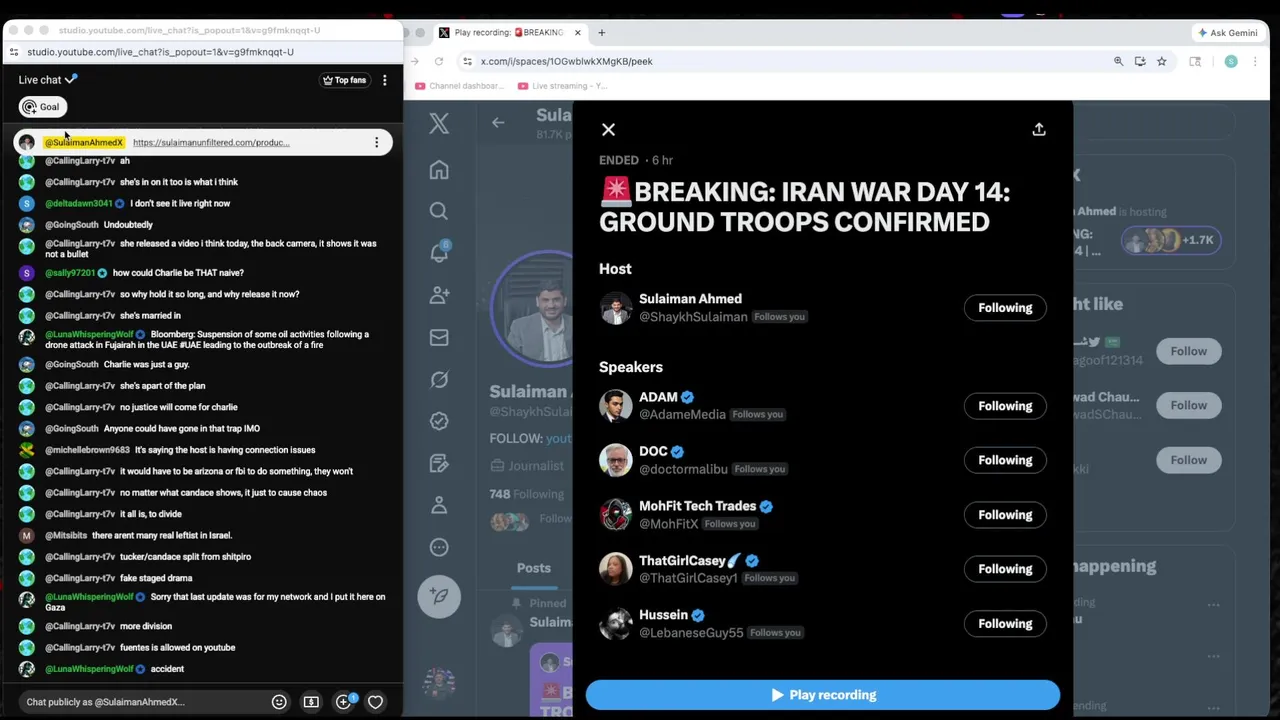Switch to Posts tab on profile
Screen dimensions: 1280x720
(x=534, y=568)
